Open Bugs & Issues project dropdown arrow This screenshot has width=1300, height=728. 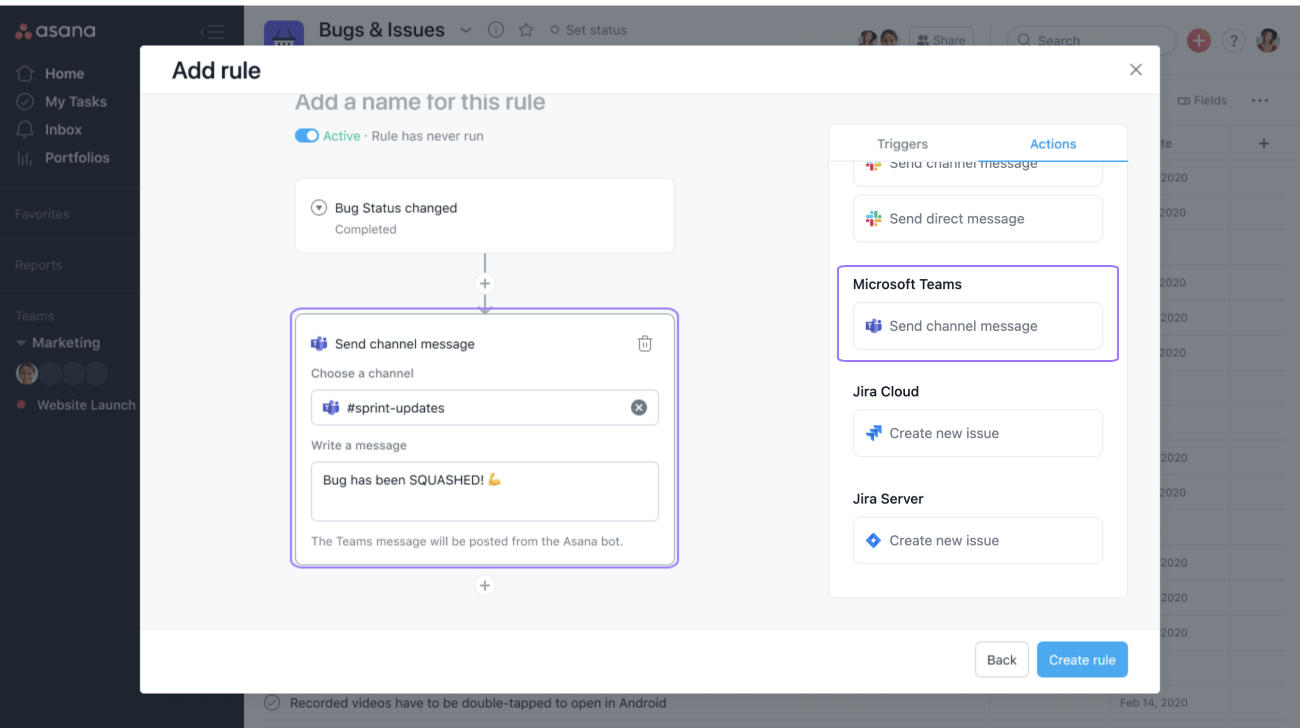click(465, 30)
